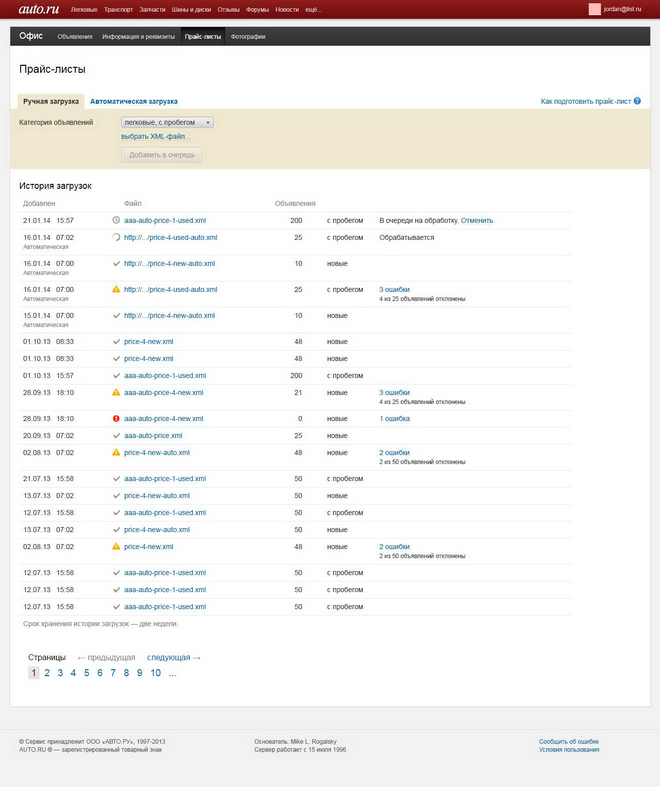Click the user avatar in header
660x787 pixels.
594,9
